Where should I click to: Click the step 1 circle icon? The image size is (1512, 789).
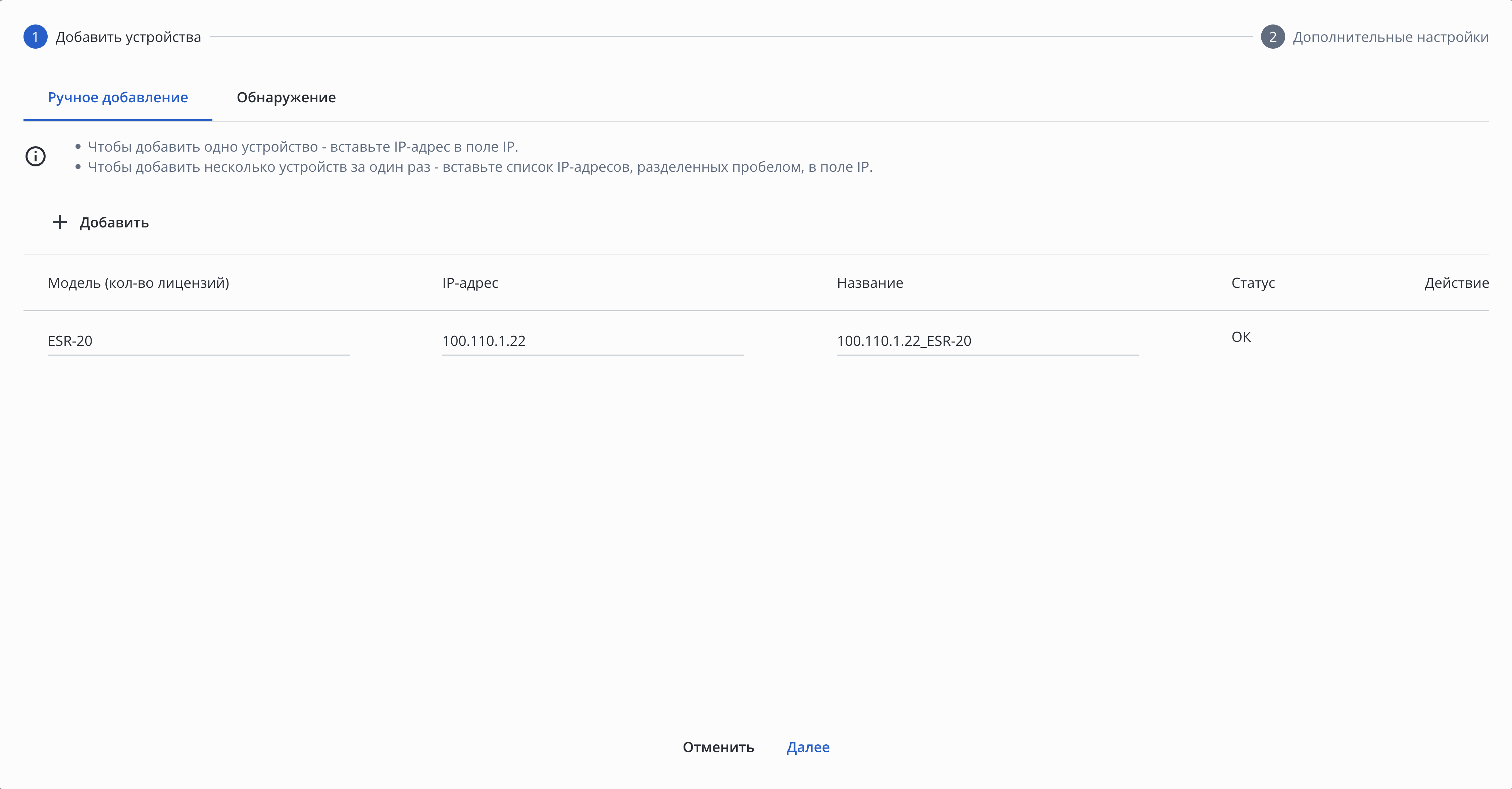[35, 37]
